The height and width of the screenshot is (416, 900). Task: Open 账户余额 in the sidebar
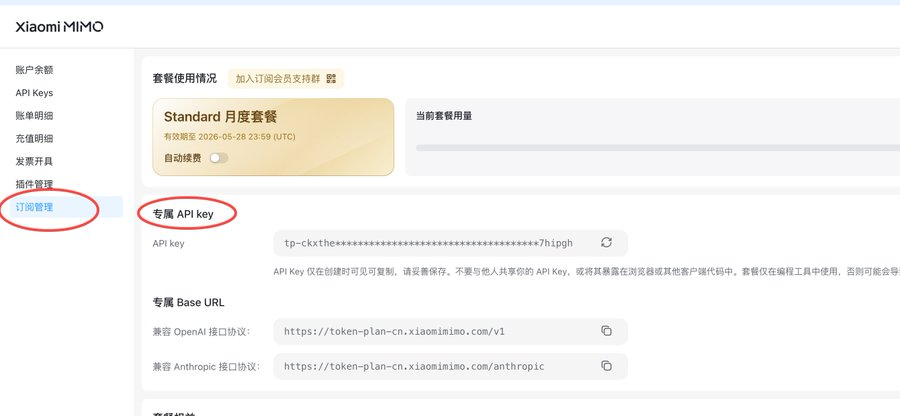(x=34, y=70)
